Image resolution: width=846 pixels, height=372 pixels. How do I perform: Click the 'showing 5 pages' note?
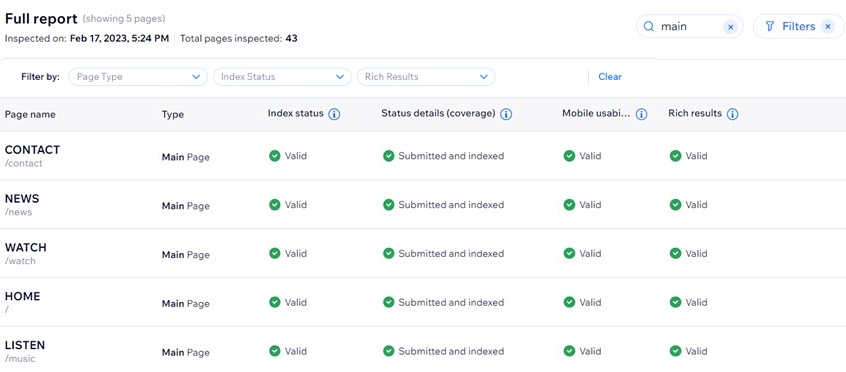(124, 19)
